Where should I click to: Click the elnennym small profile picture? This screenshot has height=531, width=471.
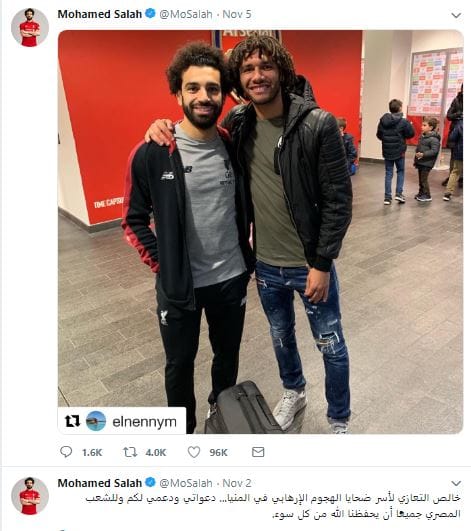point(96,421)
